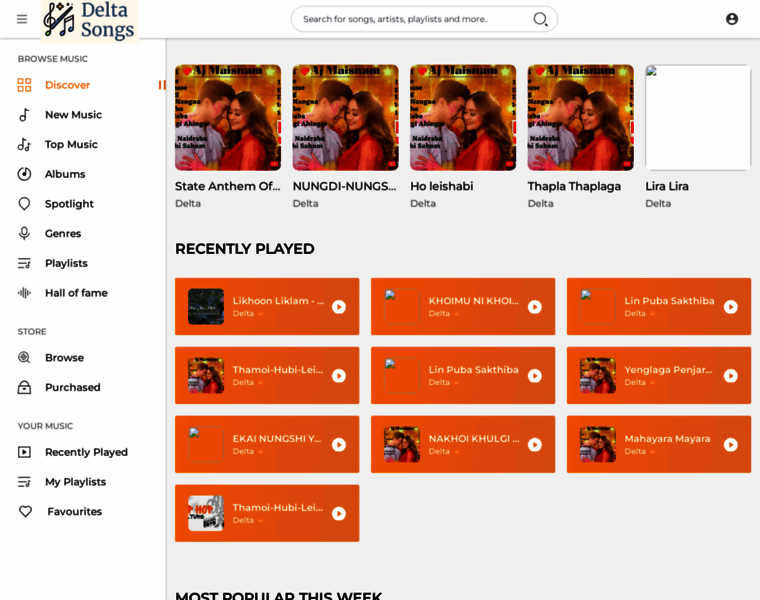Open Recently Played under Your Music
This screenshot has height=600, width=760.
tap(86, 452)
